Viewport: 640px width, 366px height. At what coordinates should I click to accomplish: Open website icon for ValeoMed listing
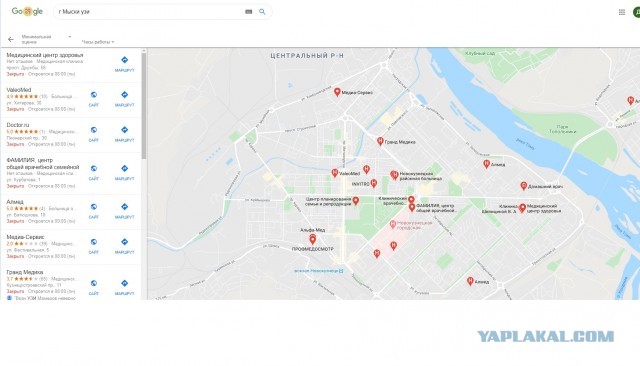click(x=93, y=95)
